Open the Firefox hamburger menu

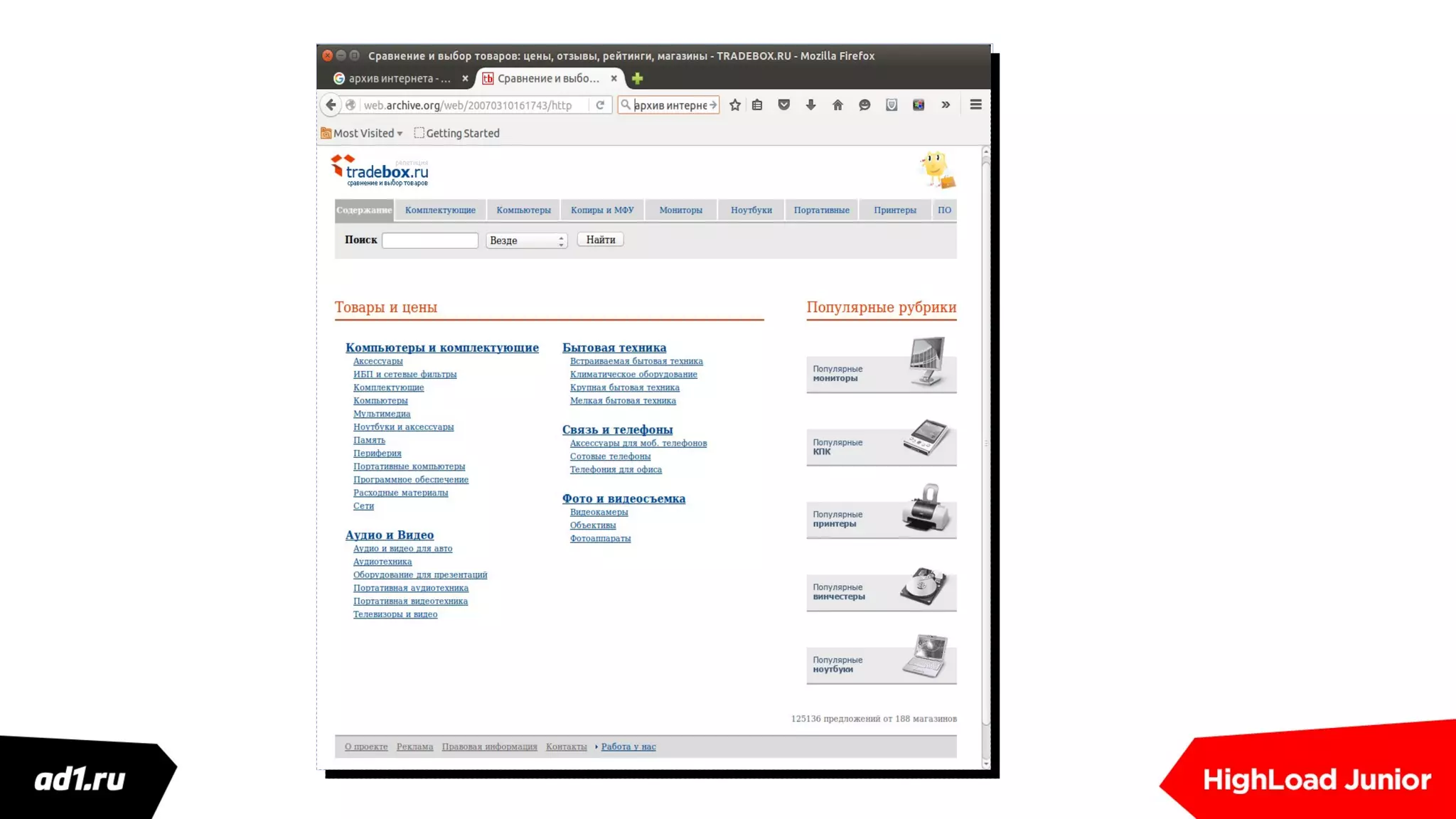pyautogui.click(x=975, y=105)
